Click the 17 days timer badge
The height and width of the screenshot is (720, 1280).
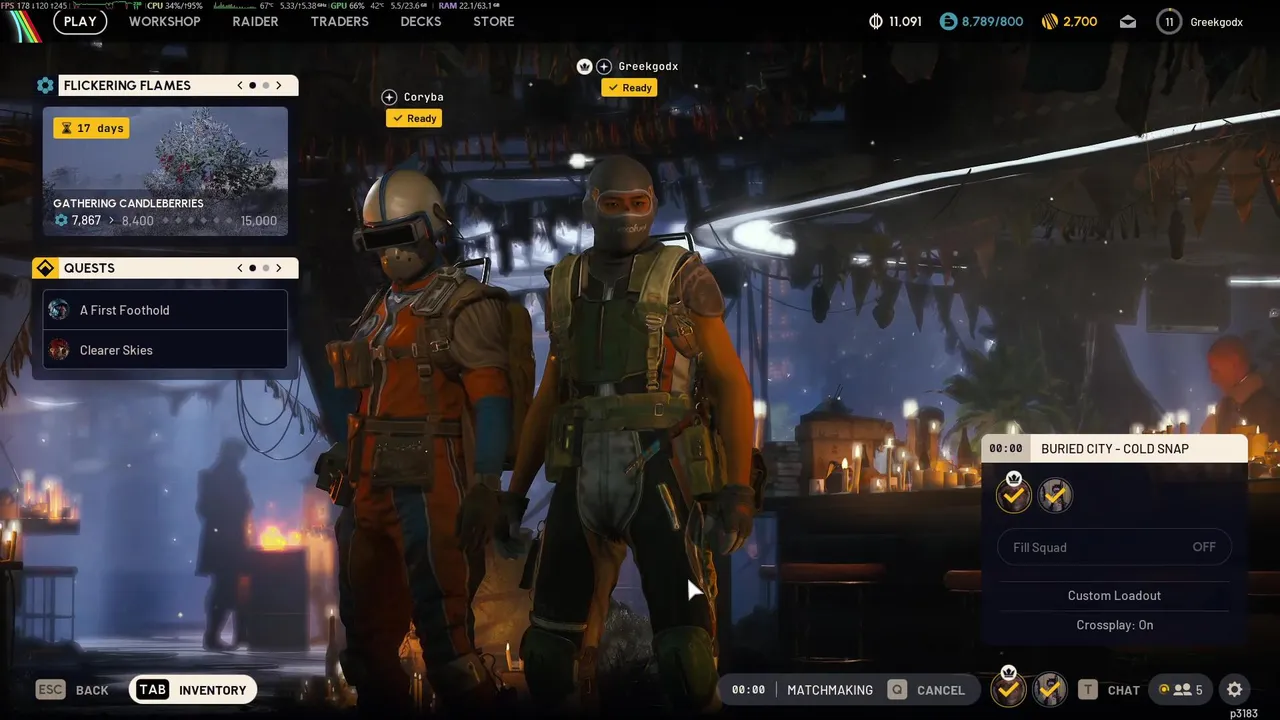click(x=91, y=128)
